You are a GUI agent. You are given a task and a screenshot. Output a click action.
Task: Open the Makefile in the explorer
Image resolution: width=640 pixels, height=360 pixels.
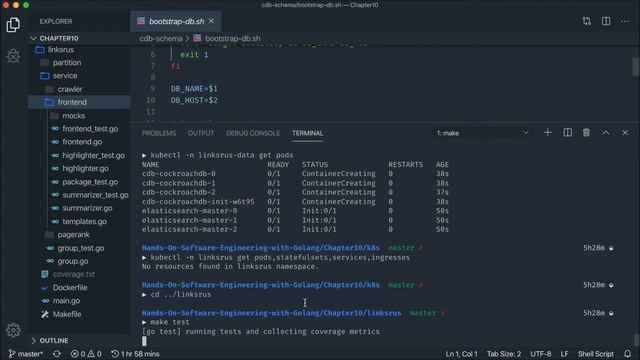67,314
